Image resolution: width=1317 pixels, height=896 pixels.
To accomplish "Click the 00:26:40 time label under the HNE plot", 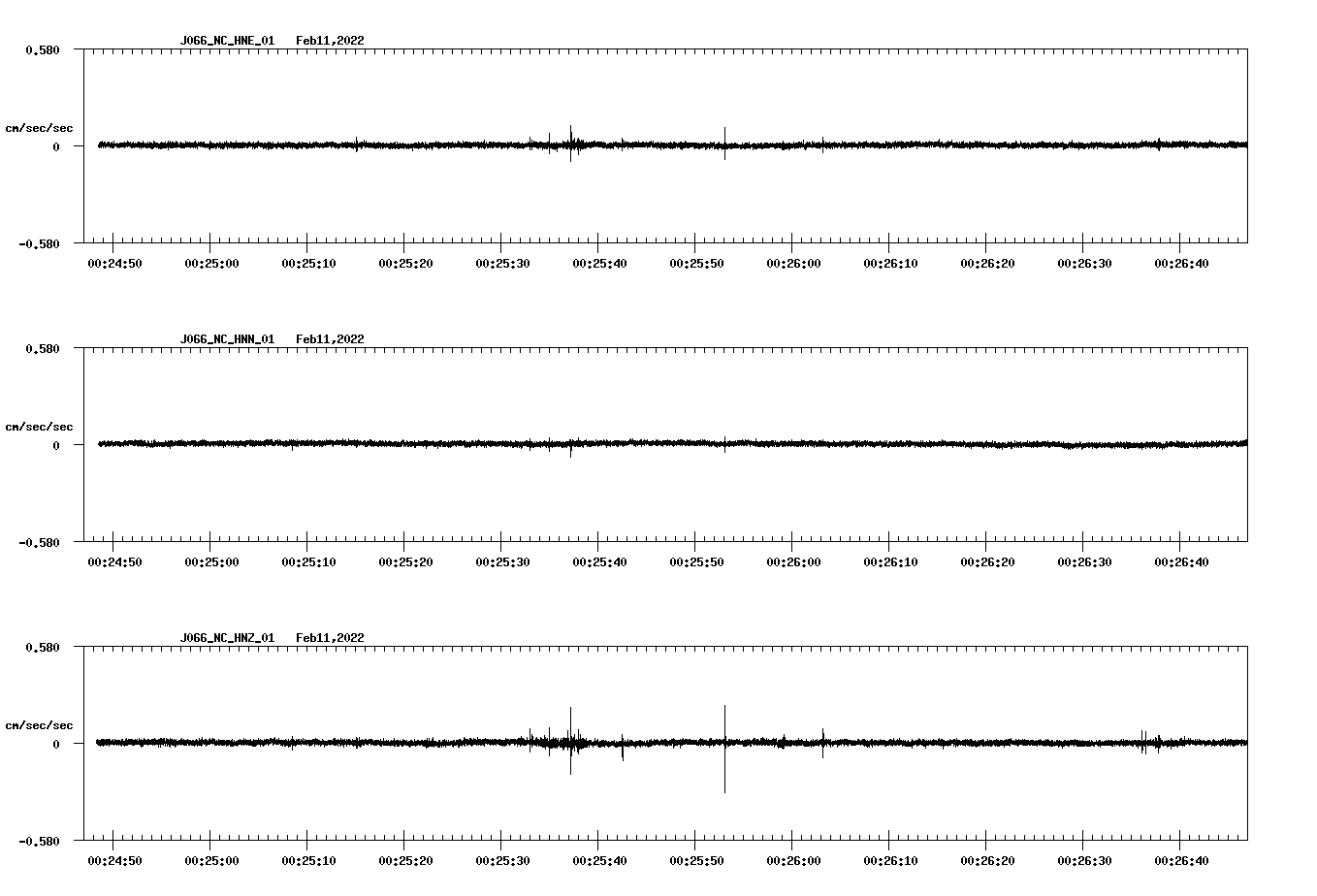I will coord(1181,264).
